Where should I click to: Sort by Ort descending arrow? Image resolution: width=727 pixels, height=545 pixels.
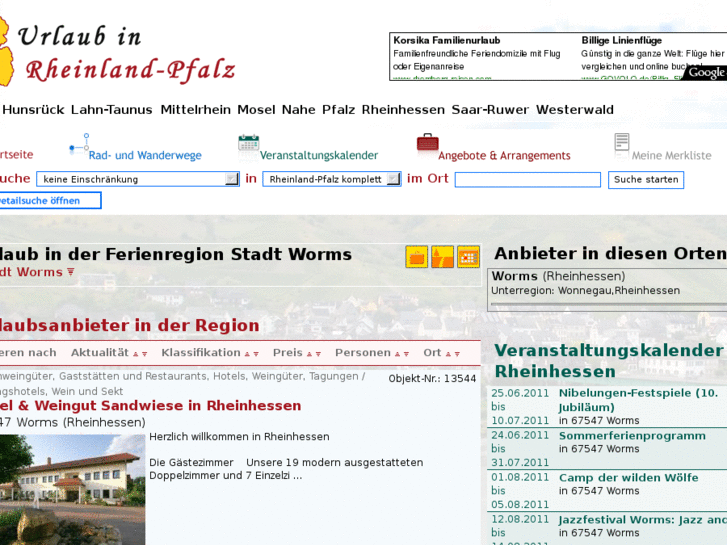pos(457,354)
